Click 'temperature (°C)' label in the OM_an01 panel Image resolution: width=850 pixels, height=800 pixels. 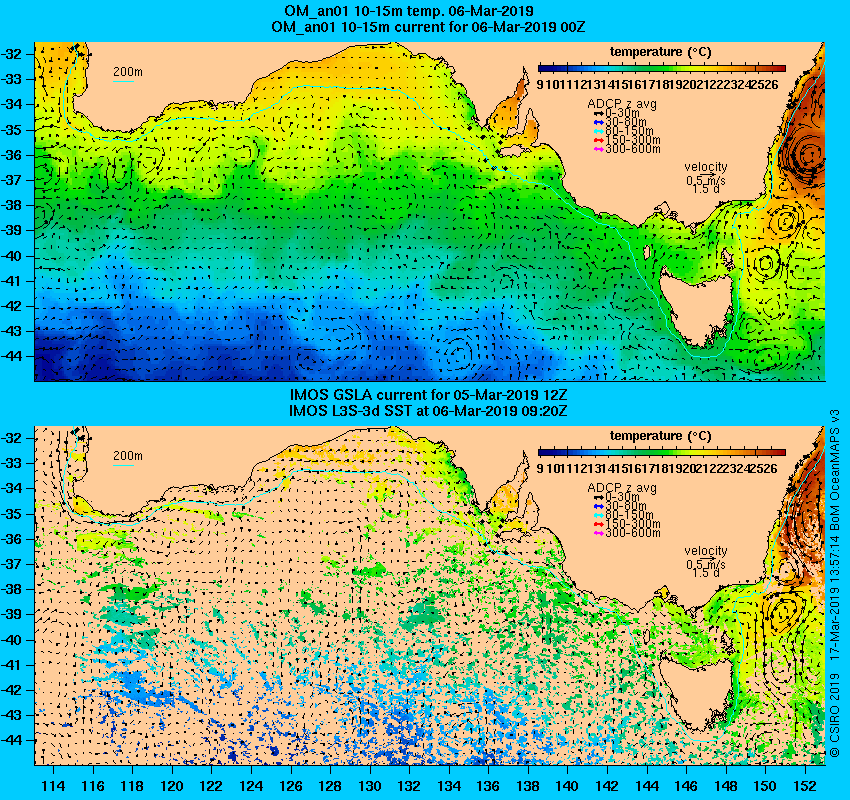pyautogui.click(x=660, y=52)
